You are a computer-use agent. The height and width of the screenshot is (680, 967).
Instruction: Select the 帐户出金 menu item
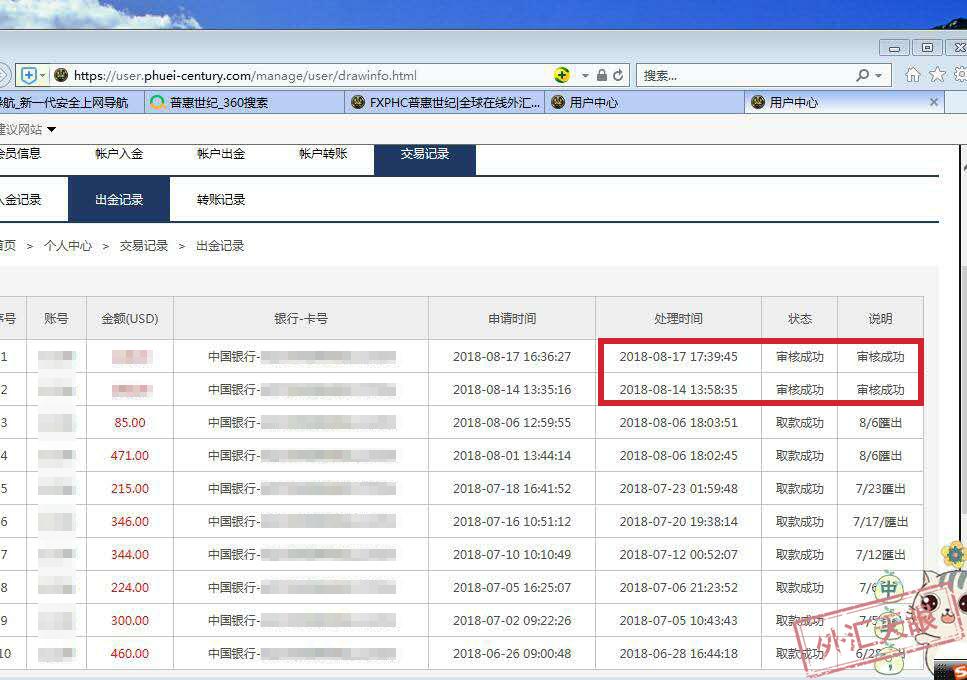pos(223,153)
